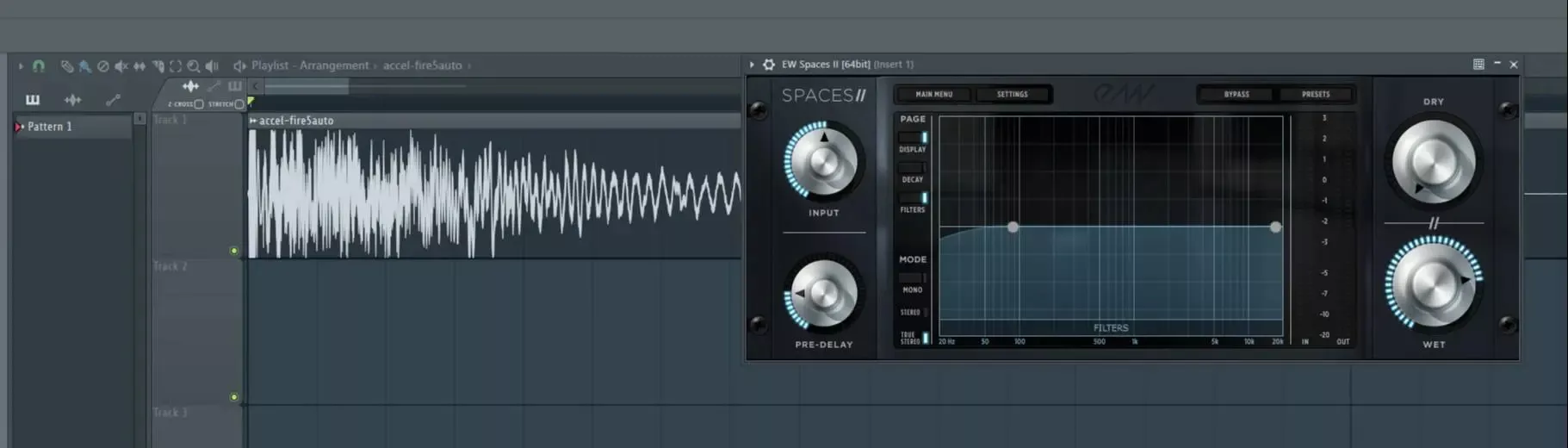Show automation clips in the picker
The height and width of the screenshot is (448, 1568).
113,100
